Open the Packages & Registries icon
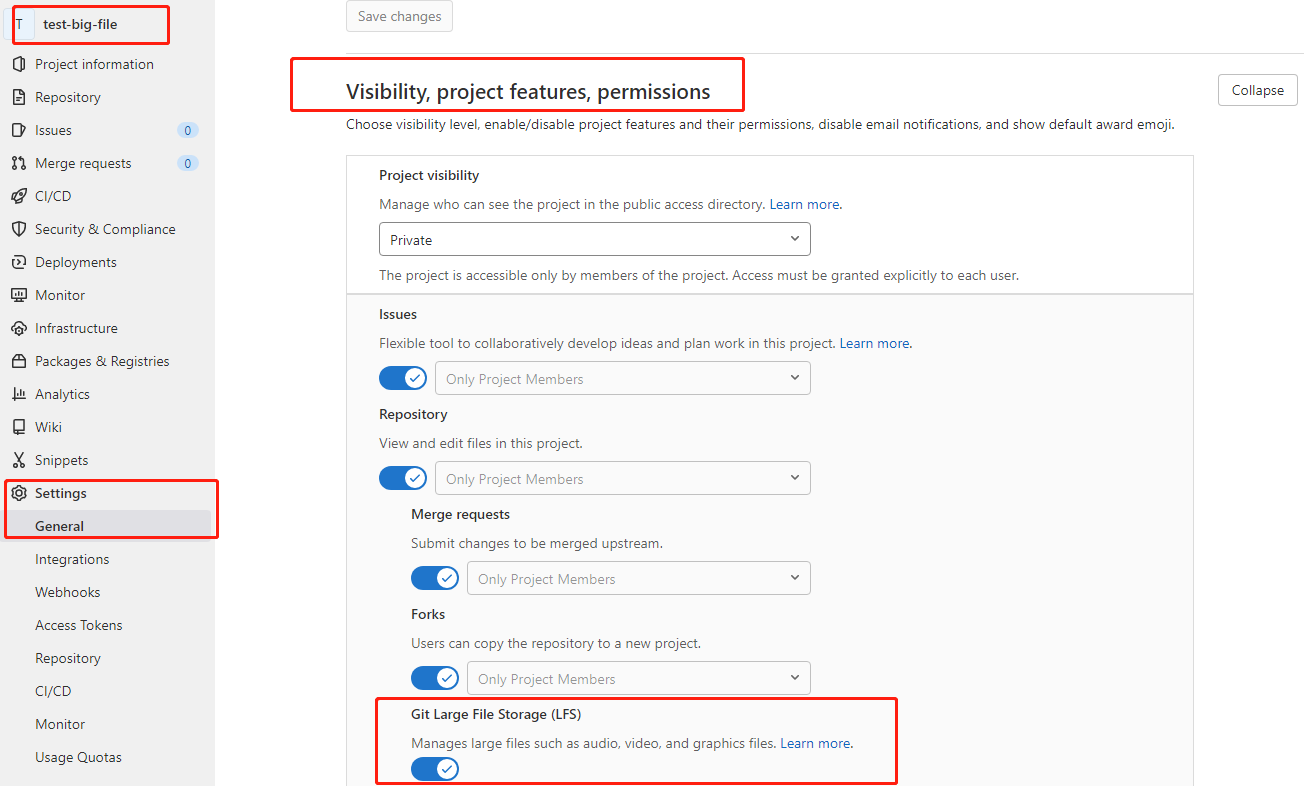The image size is (1313, 786). tap(18, 361)
